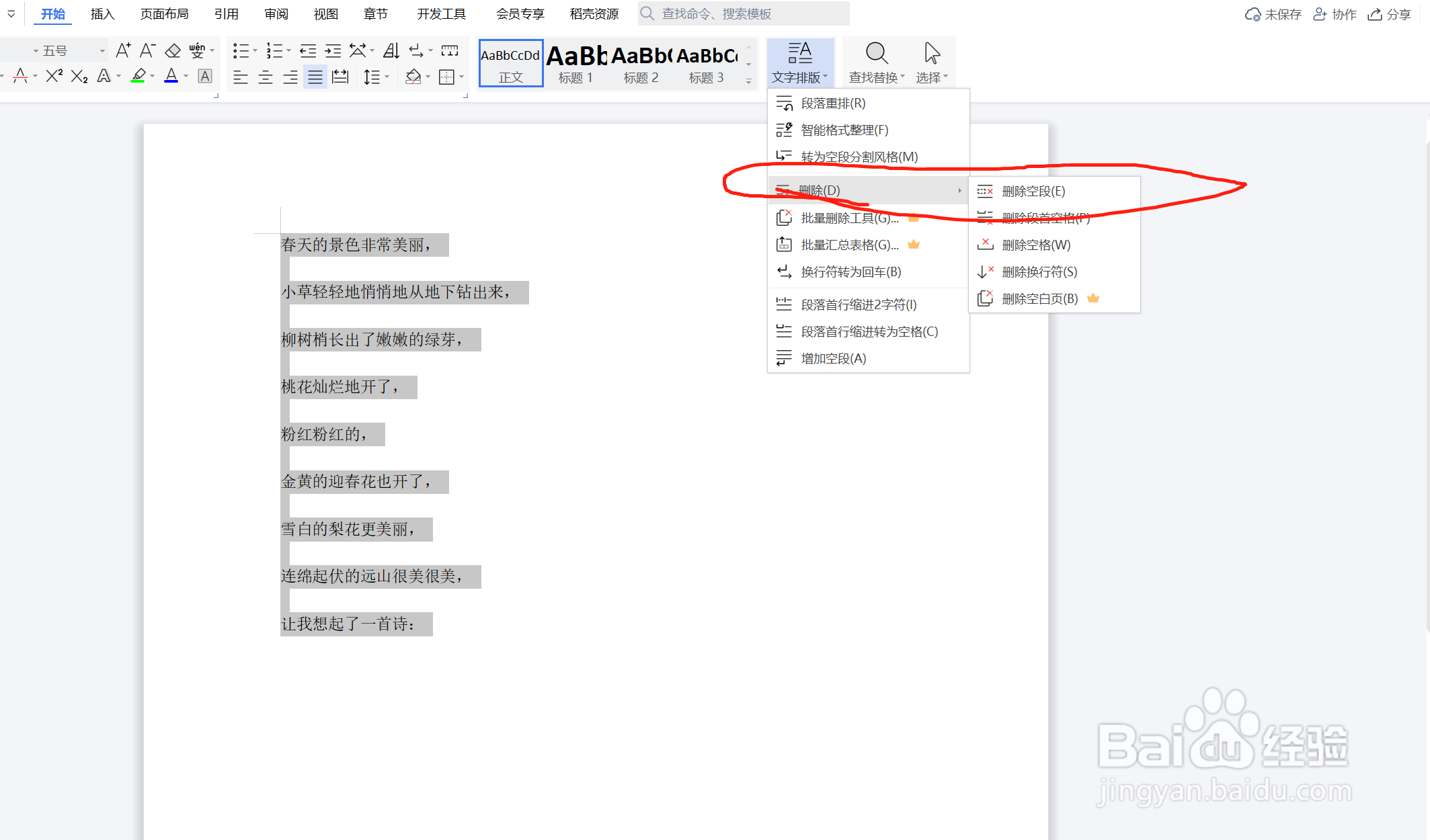Insert bulleted list
Screen dimensions: 1430x840
pyautogui.click(x=241, y=50)
